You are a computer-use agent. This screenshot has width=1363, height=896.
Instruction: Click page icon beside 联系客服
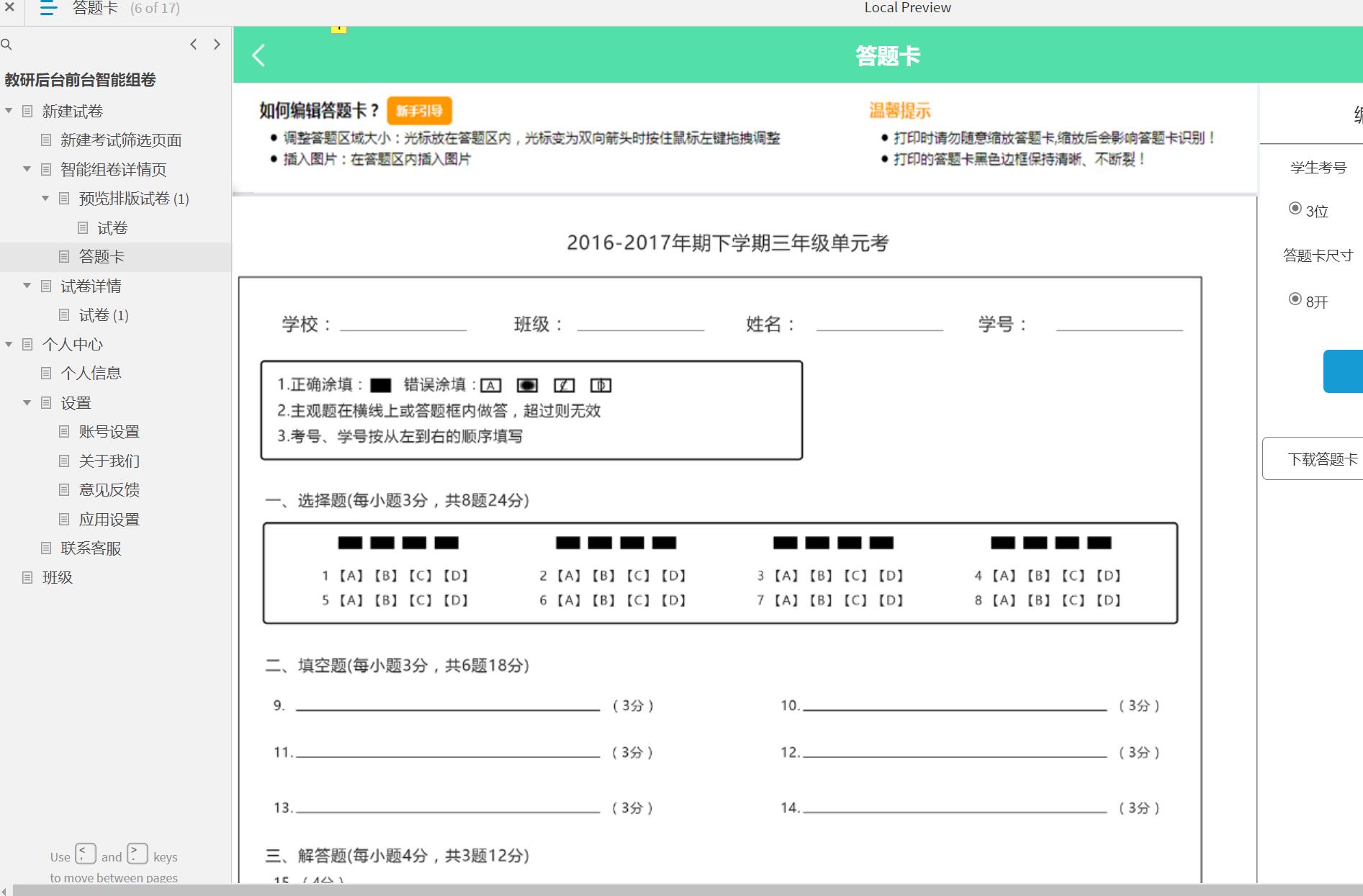46,548
